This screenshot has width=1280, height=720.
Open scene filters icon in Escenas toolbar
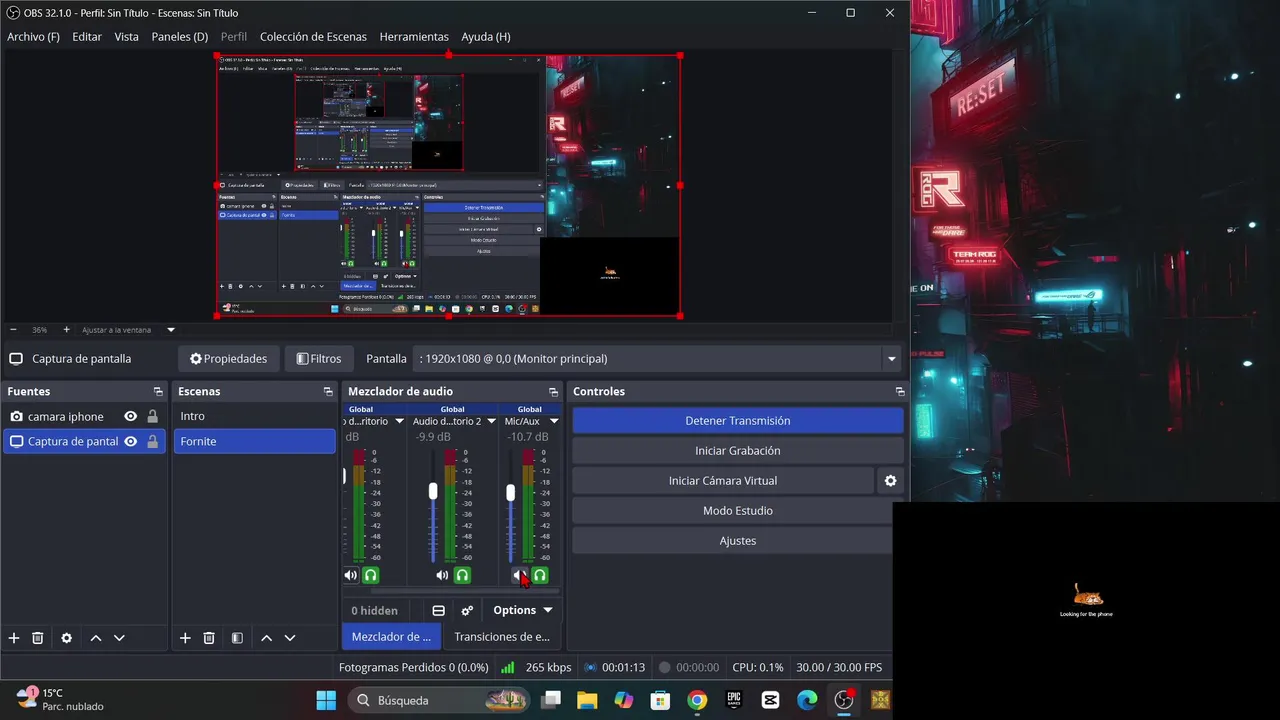tap(237, 638)
